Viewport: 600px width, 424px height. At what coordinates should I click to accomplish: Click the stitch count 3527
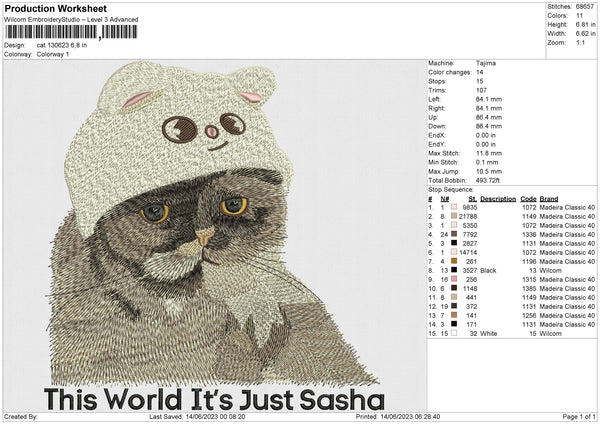tap(470, 271)
